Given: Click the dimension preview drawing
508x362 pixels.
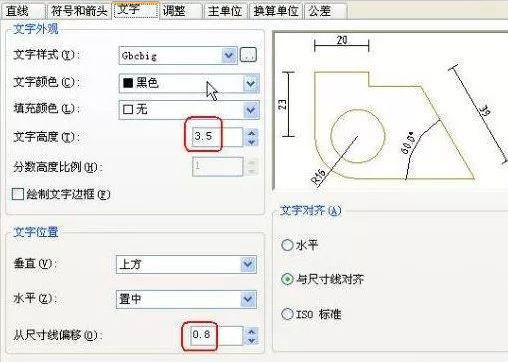Looking at the screenshot, I should point(391,112).
